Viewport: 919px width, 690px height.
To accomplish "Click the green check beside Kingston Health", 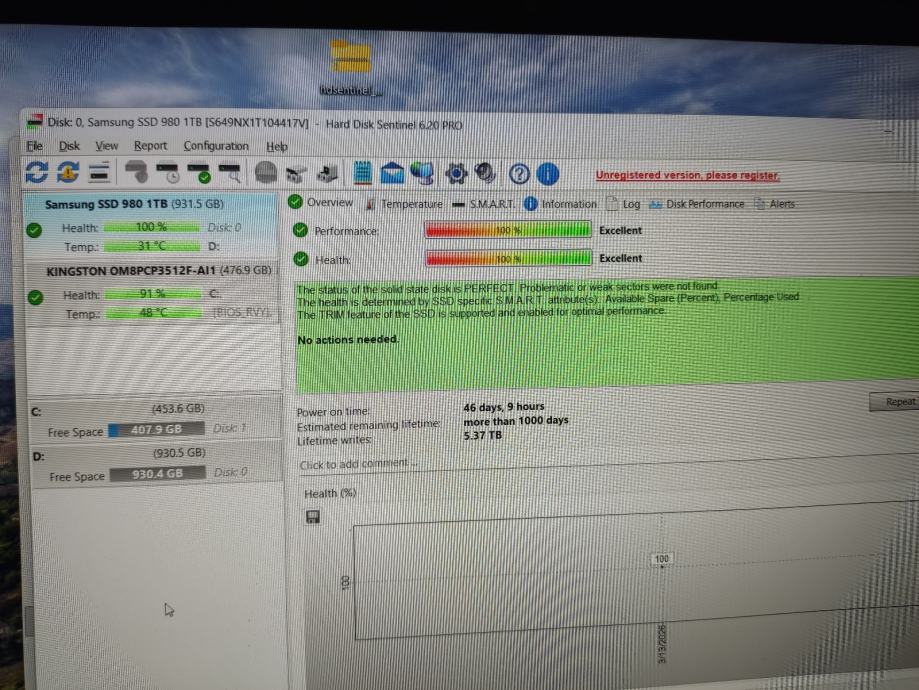I will pos(35,297).
